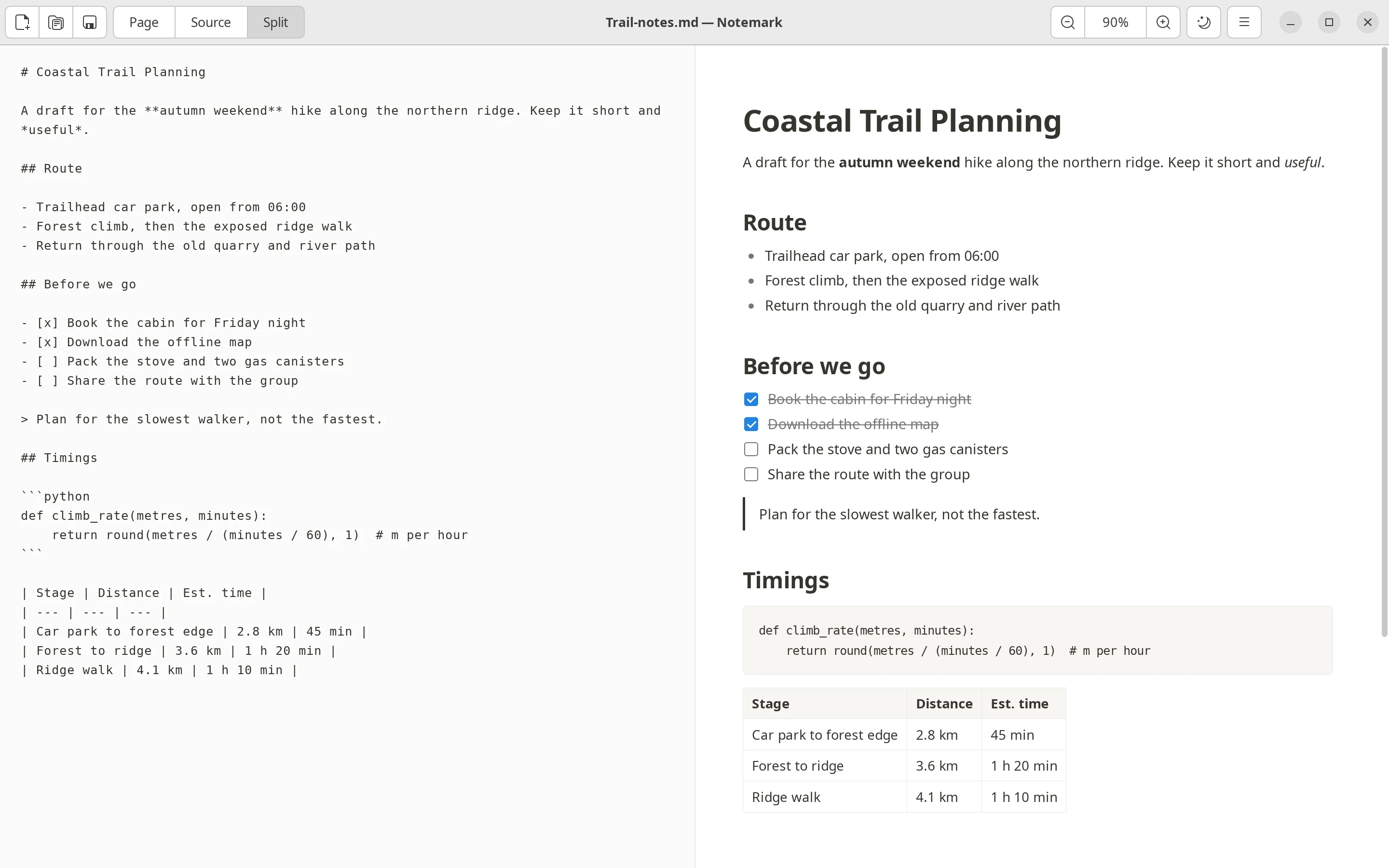Image resolution: width=1389 pixels, height=868 pixels.
Task: Open the hamburger menu
Action: pyautogui.click(x=1244, y=22)
